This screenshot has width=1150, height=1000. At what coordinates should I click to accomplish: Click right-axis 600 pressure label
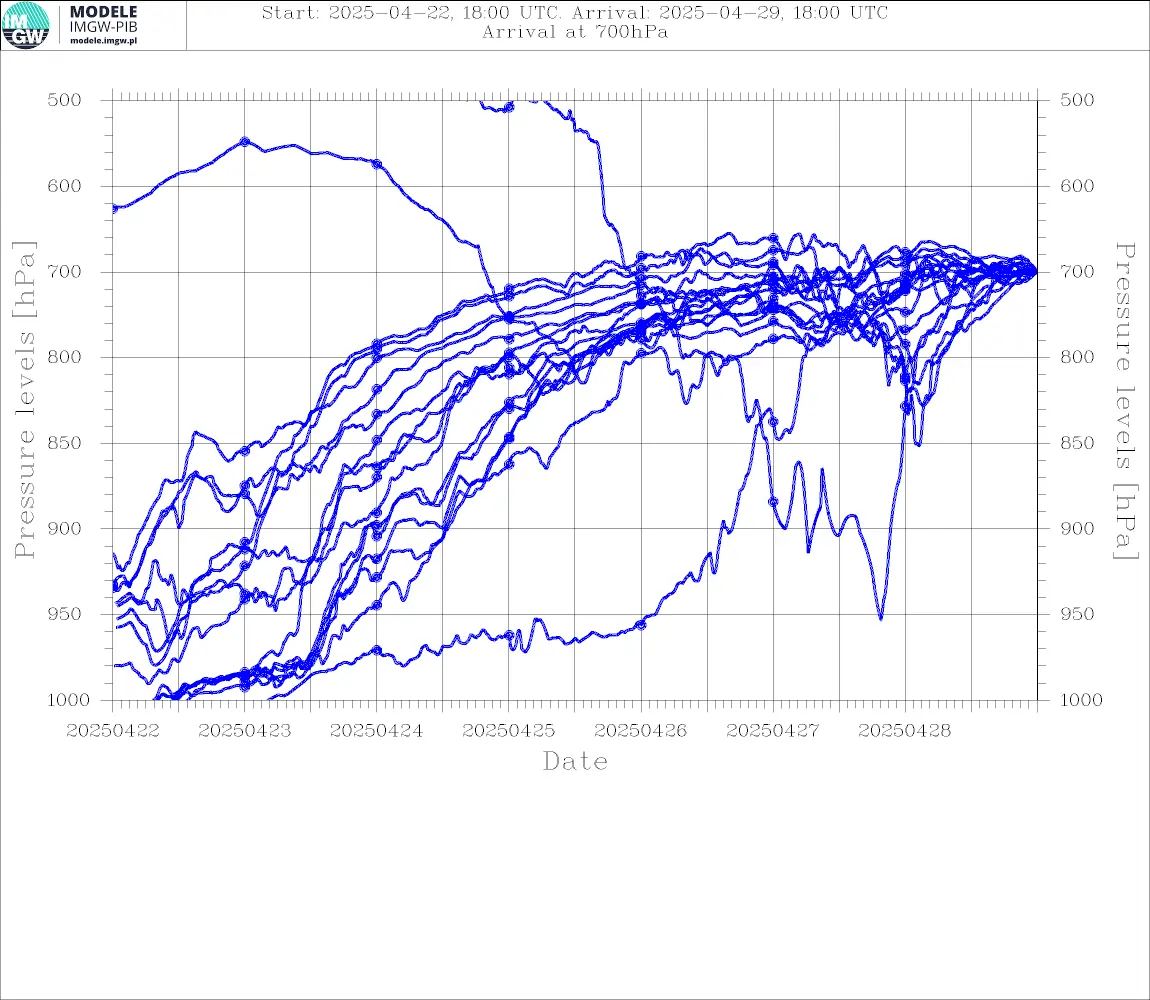(1077, 186)
